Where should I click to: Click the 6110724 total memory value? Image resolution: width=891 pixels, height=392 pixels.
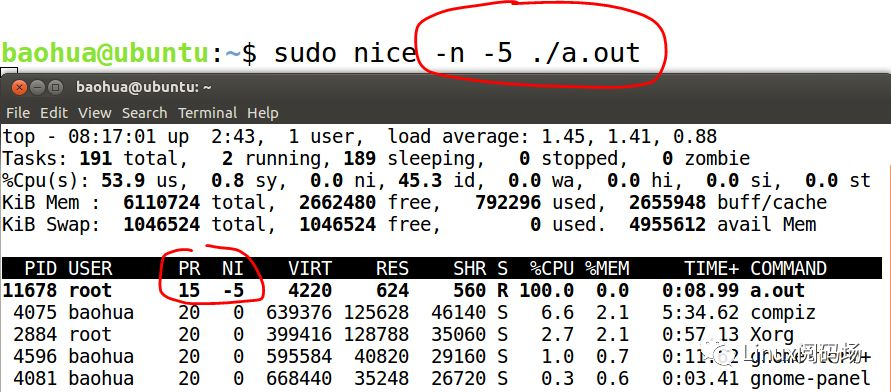point(161,202)
